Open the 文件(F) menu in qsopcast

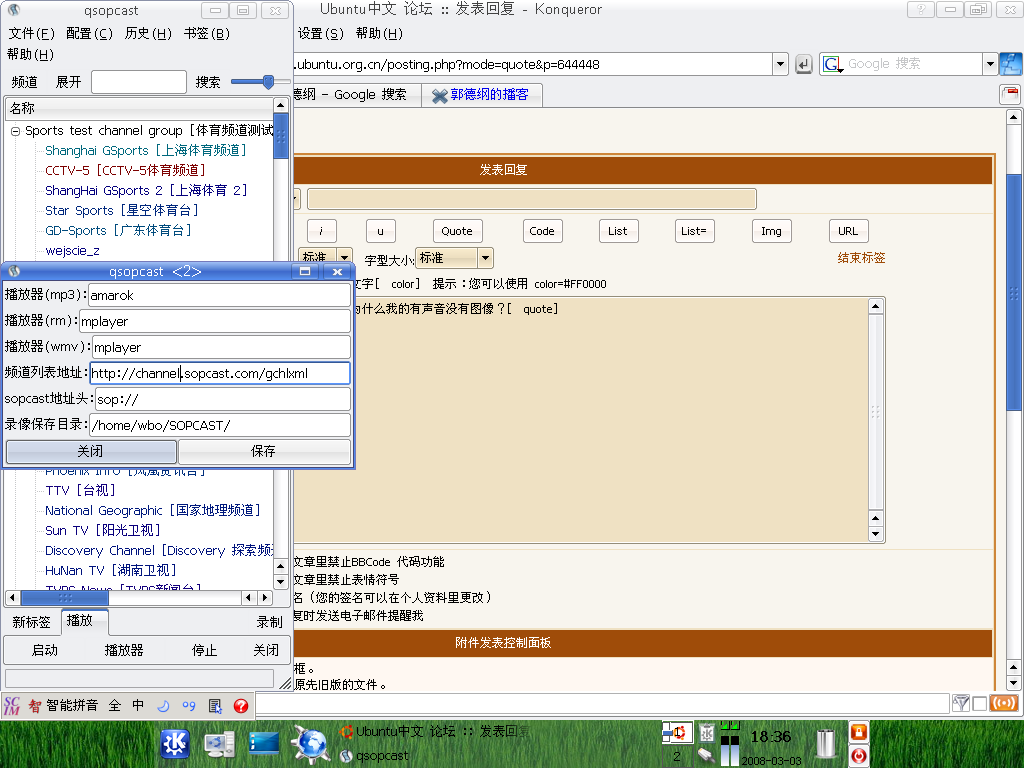point(31,33)
